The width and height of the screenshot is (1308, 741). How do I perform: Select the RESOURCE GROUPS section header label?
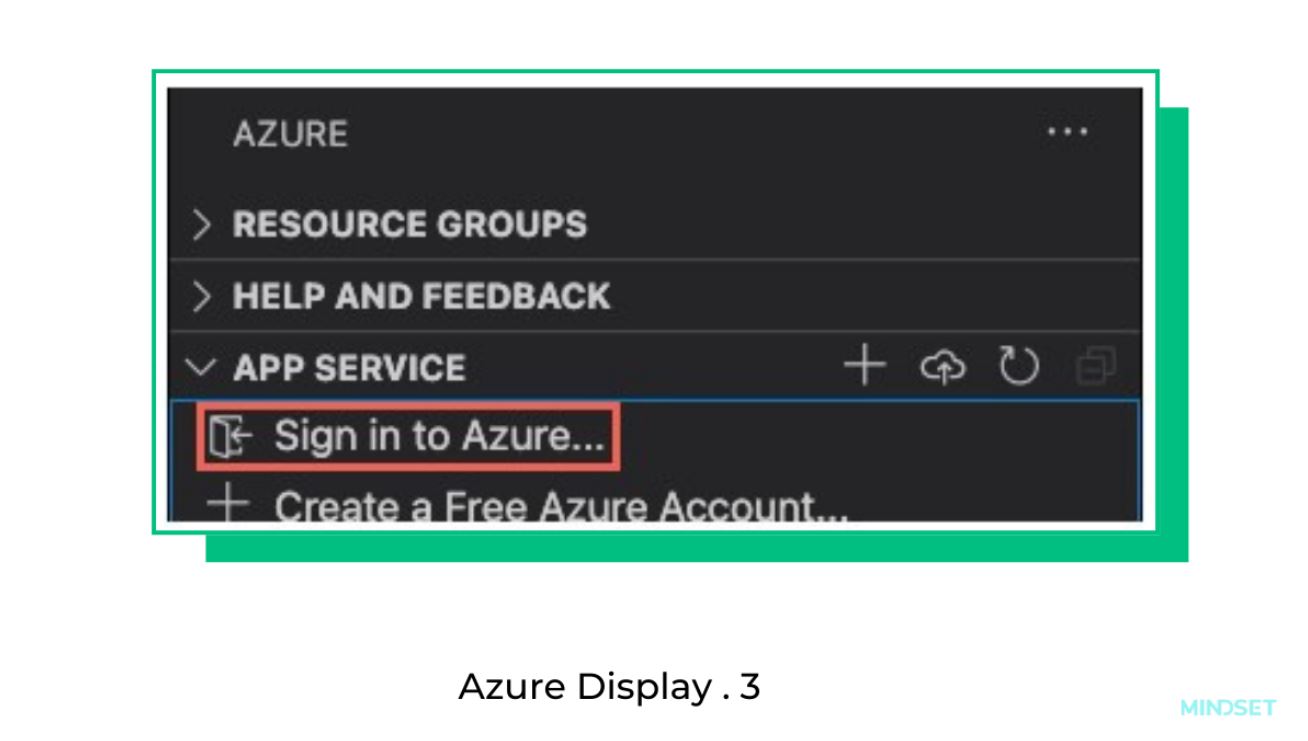point(410,224)
